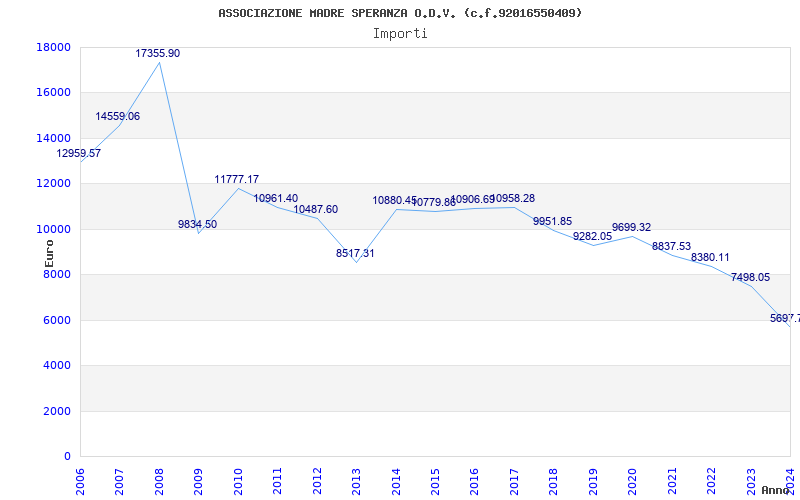Select the data label 17355.90
Screen dimensions: 800x500
[158, 54]
